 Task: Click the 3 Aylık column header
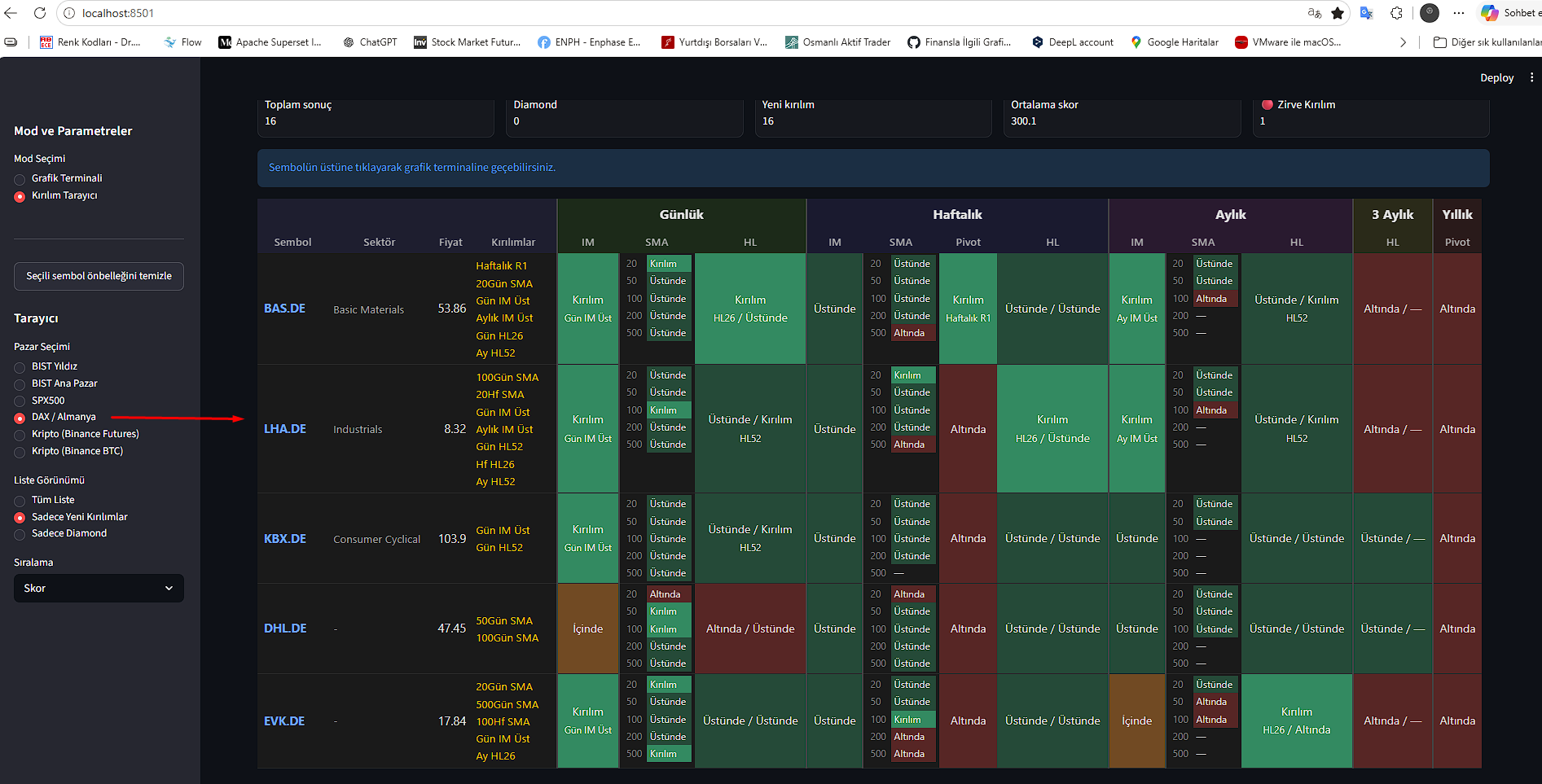coord(1393,215)
